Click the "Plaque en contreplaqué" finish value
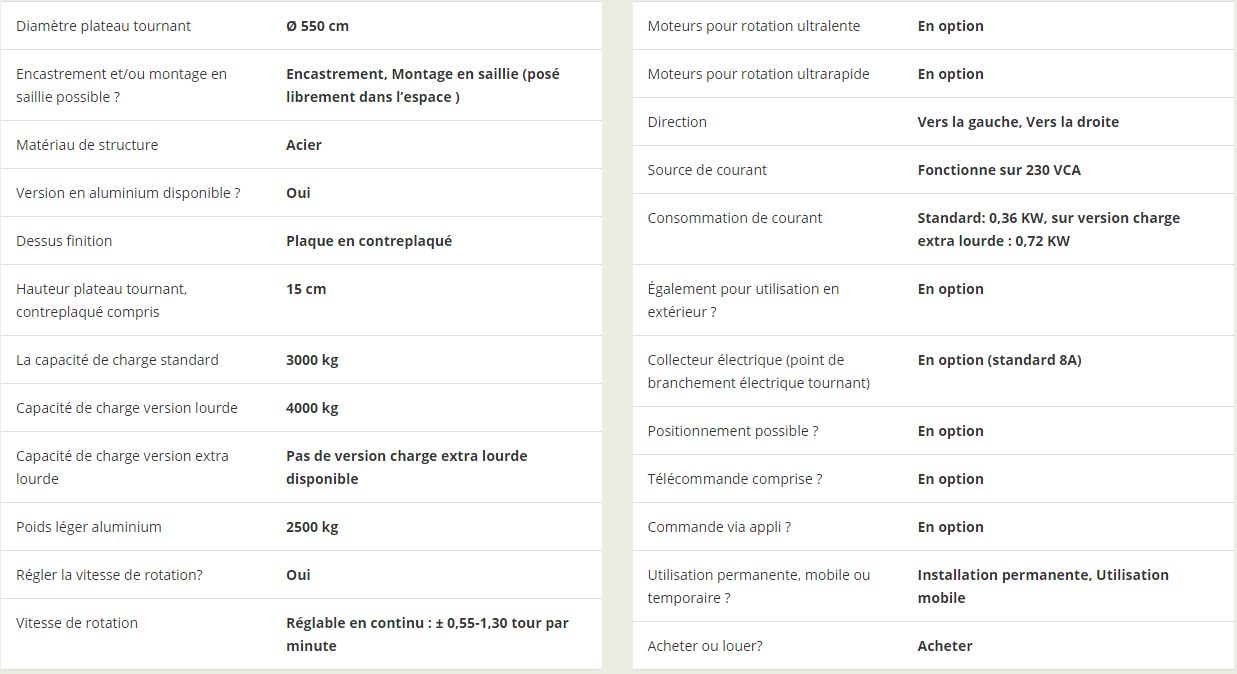The height and width of the screenshot is (674, 1237). click(368, 241)
